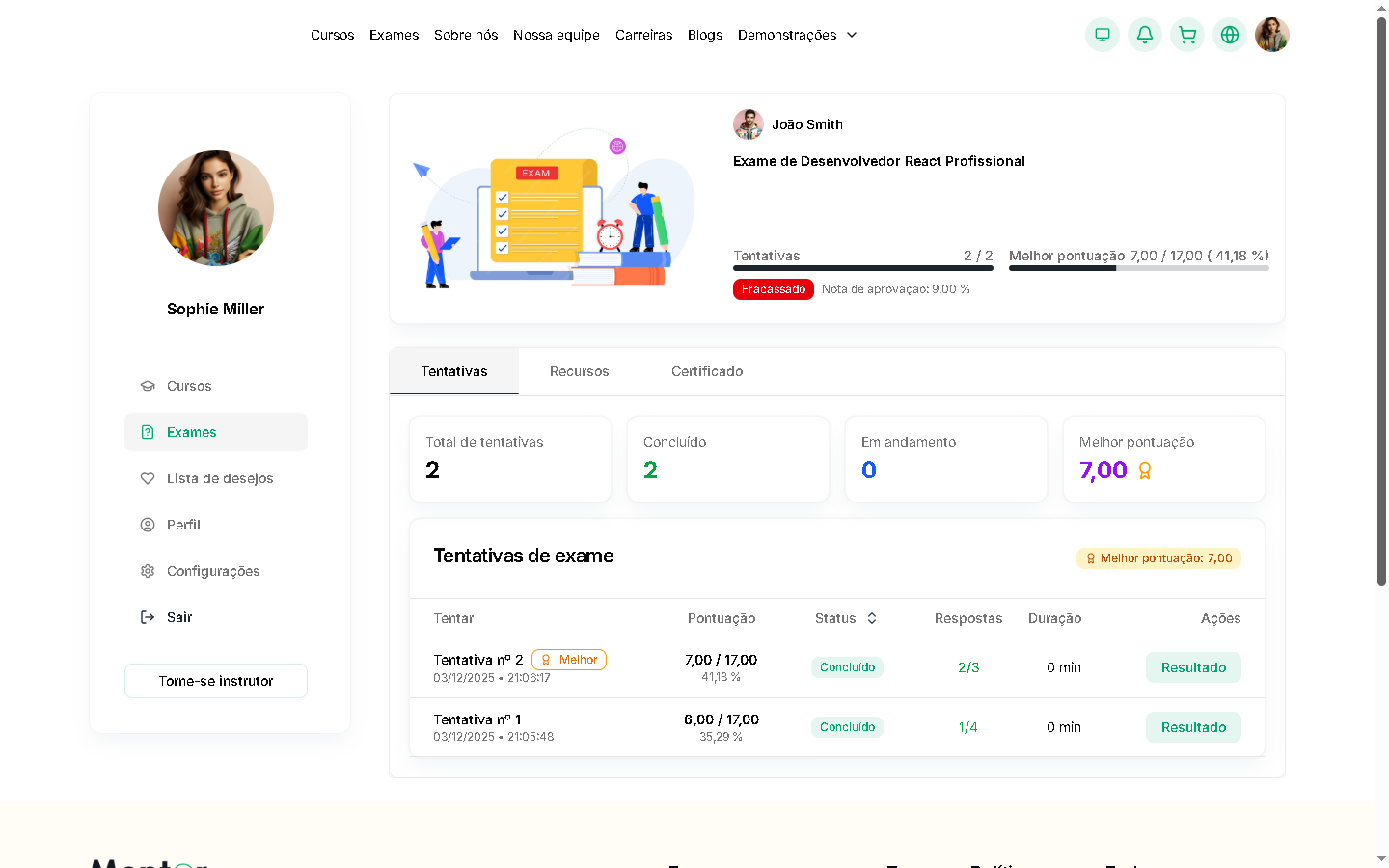Open user avatar in top bar
This screenshot has width=1389, height=868.
click(x=1271, y=35)
